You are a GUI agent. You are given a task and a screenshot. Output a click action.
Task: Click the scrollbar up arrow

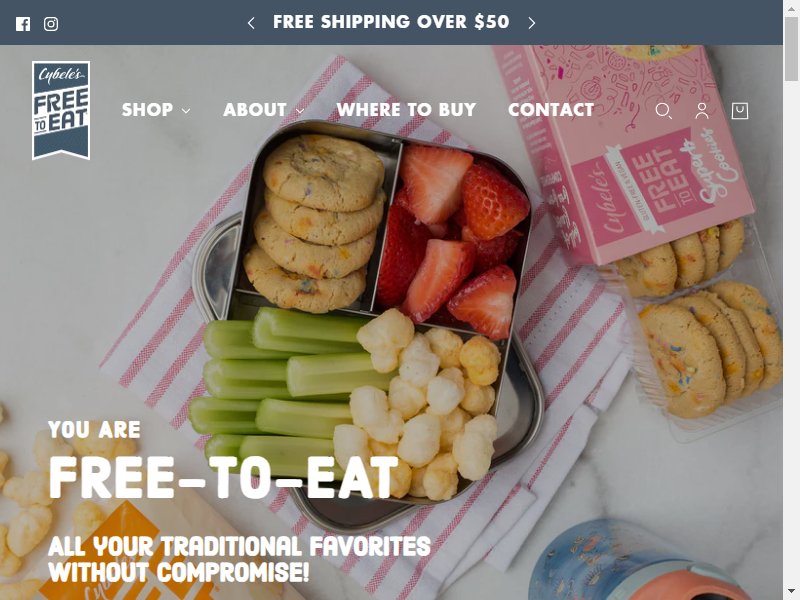coord(791,6)
